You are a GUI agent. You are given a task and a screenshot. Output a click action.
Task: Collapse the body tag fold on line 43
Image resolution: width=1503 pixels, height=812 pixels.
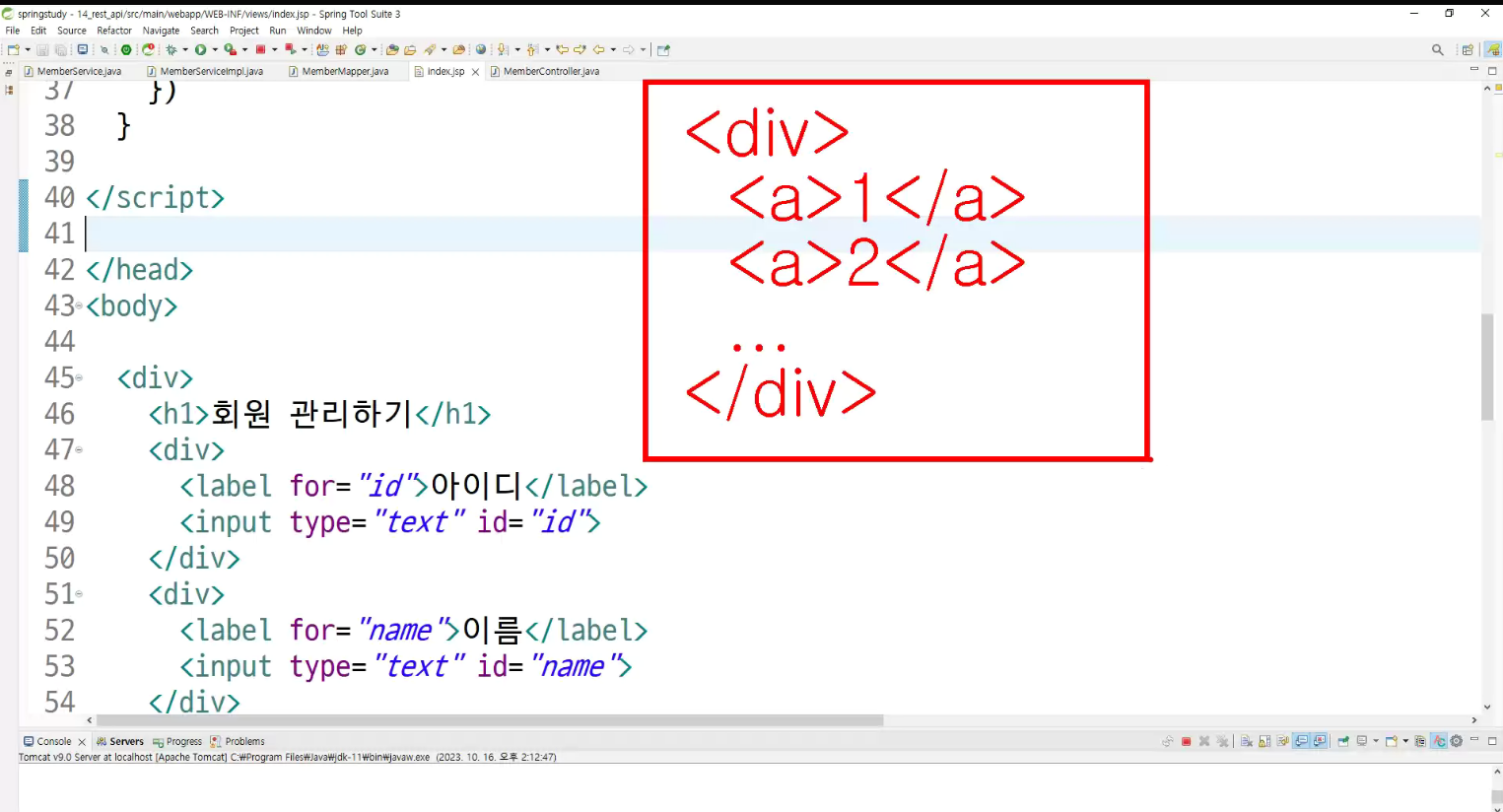coord(79,305)
